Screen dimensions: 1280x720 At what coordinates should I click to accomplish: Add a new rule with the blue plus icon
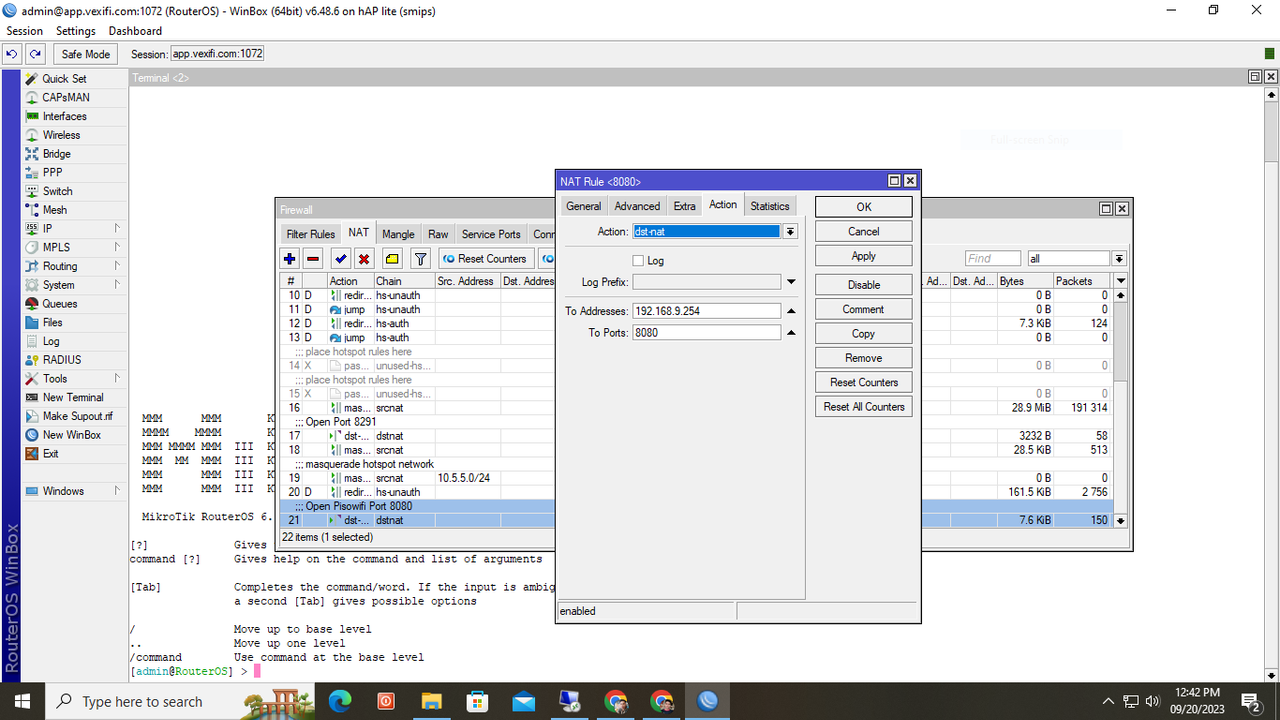(290, 259)
